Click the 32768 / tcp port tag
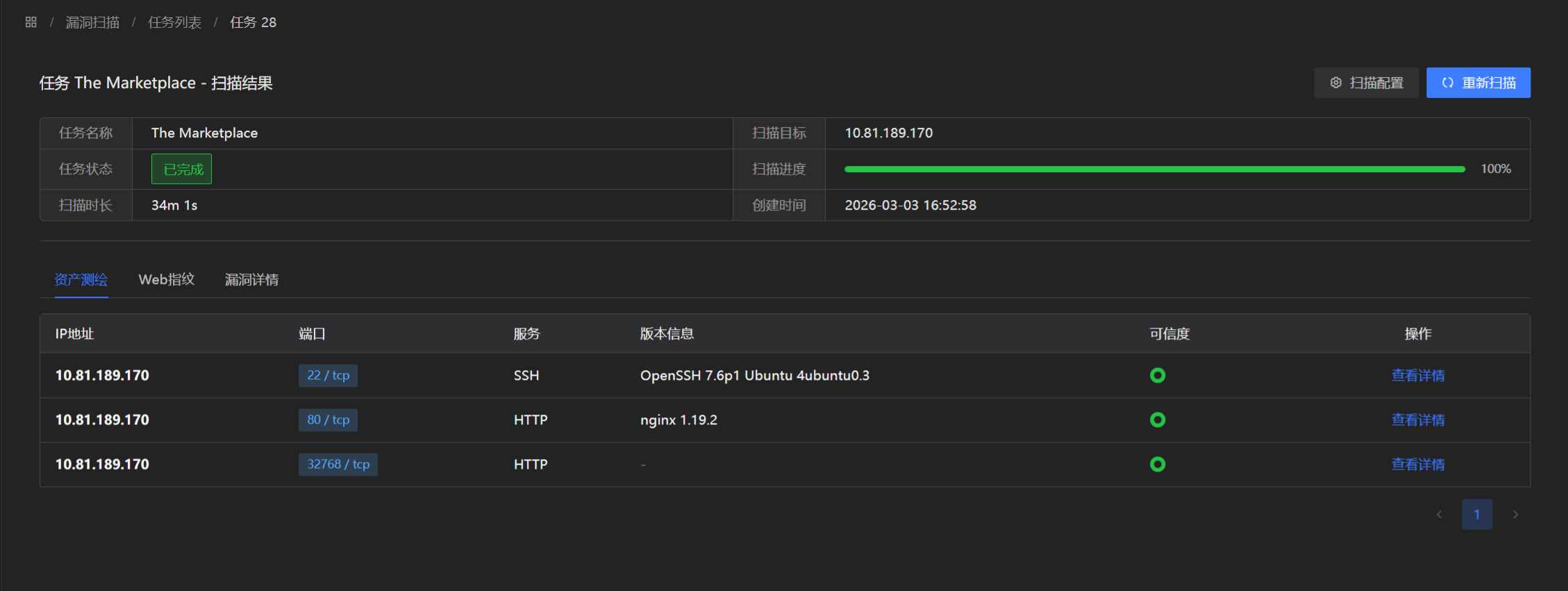The height and width of the screenshot is (591, 1568). point(338,464)
